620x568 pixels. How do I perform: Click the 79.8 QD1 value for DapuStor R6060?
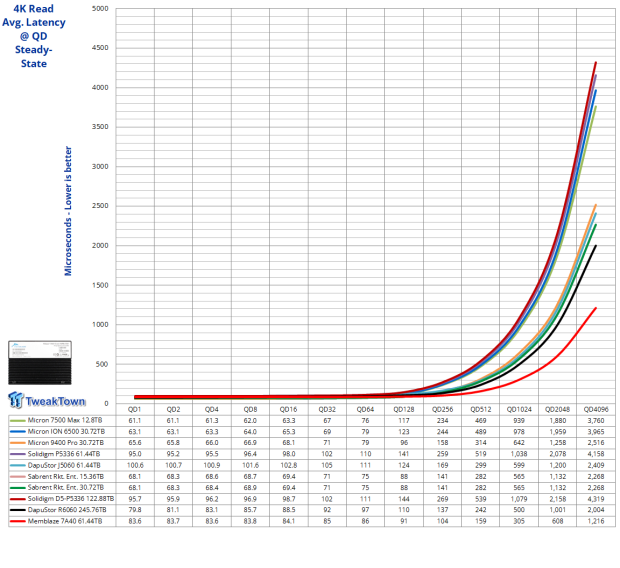(x=135, y=510)
